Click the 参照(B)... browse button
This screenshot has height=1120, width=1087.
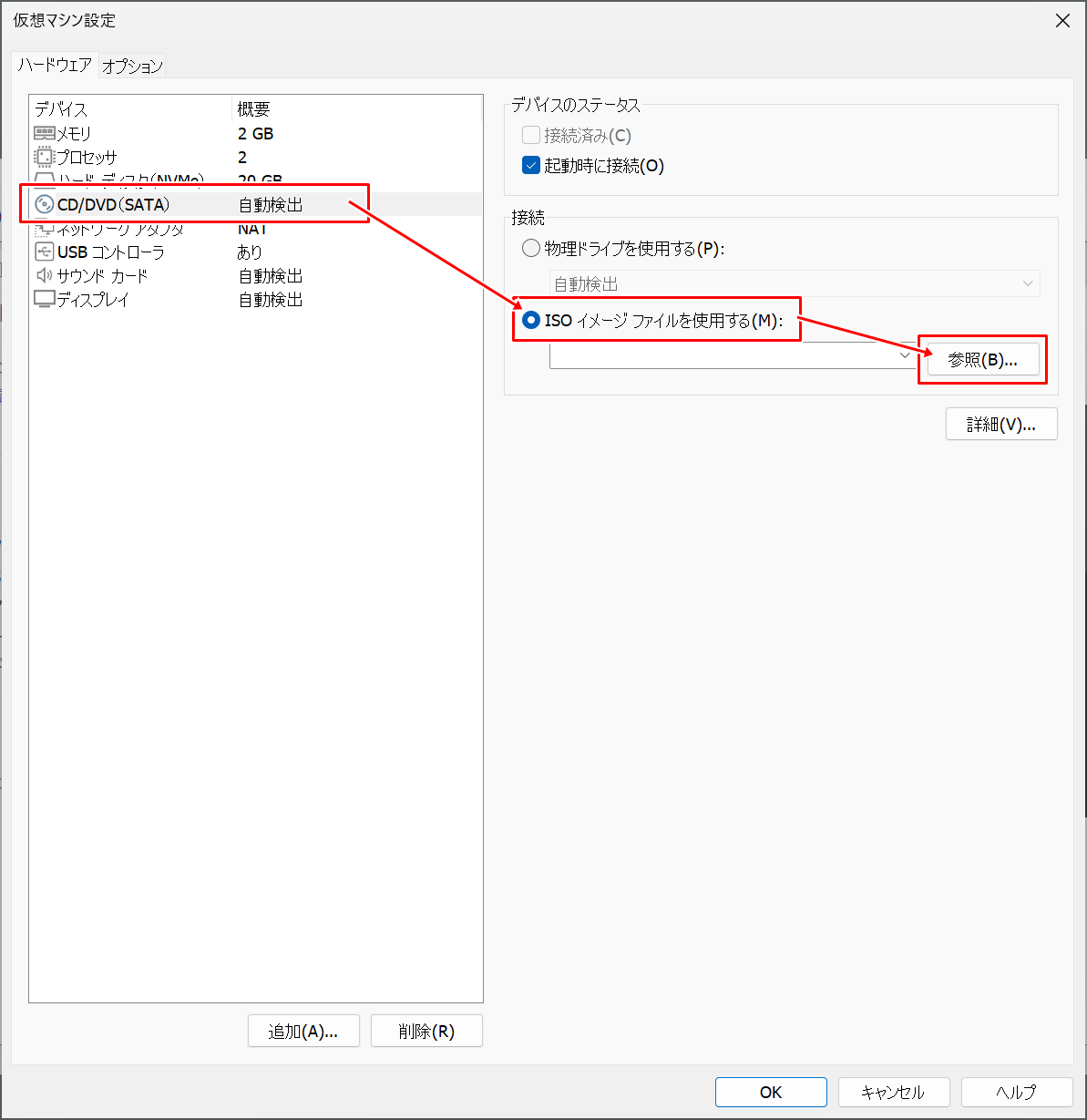982,360
